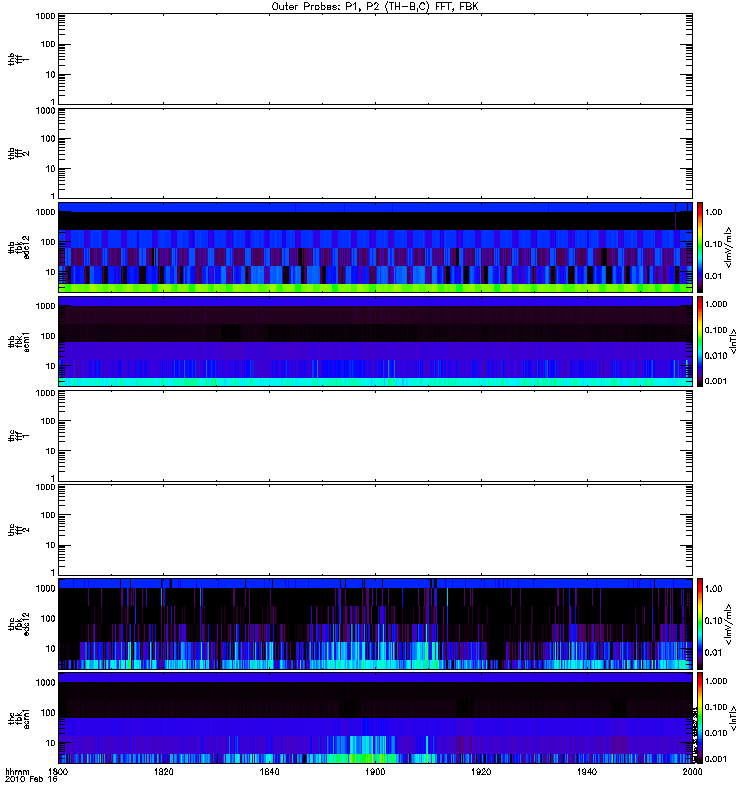This screenshot has width=750, height=800.
Task: Click the "100" tick of thc fff 1
Action: (48, 421)
